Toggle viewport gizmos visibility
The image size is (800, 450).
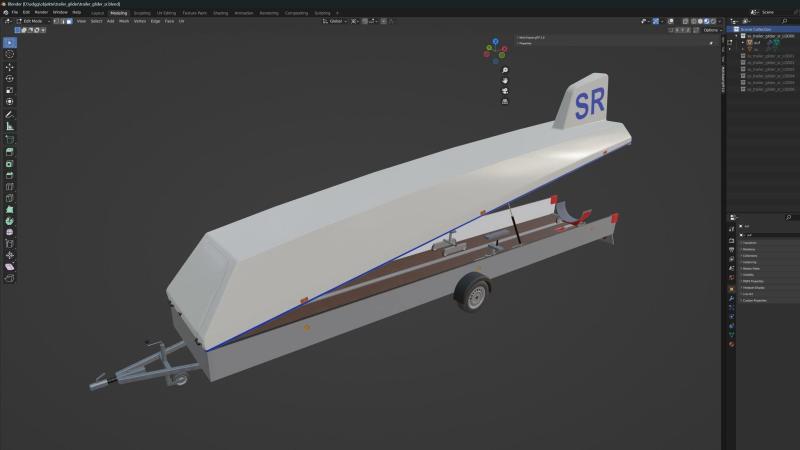pos(656,21)
